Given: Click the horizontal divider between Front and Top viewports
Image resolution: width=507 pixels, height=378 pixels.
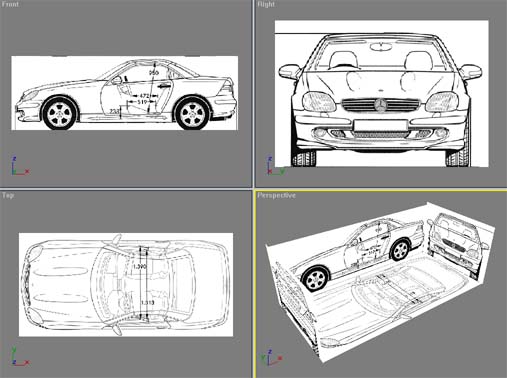Looking at the screenshot, I should 126,189.
